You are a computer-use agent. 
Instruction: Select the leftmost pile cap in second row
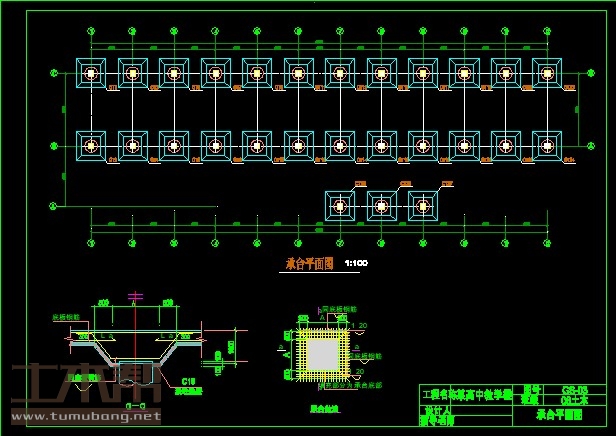click(91, 145)
